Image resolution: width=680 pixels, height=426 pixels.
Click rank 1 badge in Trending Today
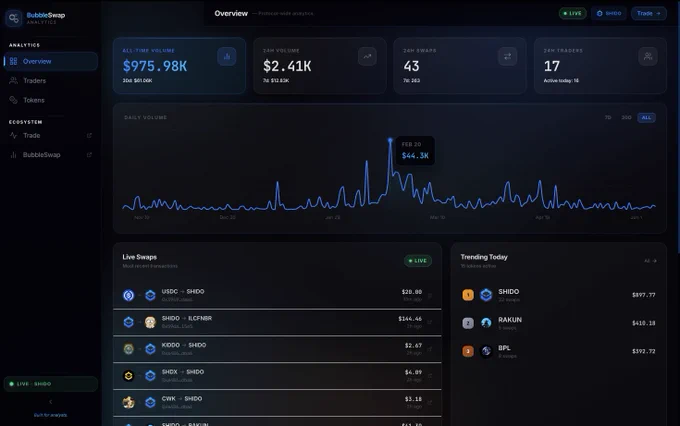[x=468, y=295]
